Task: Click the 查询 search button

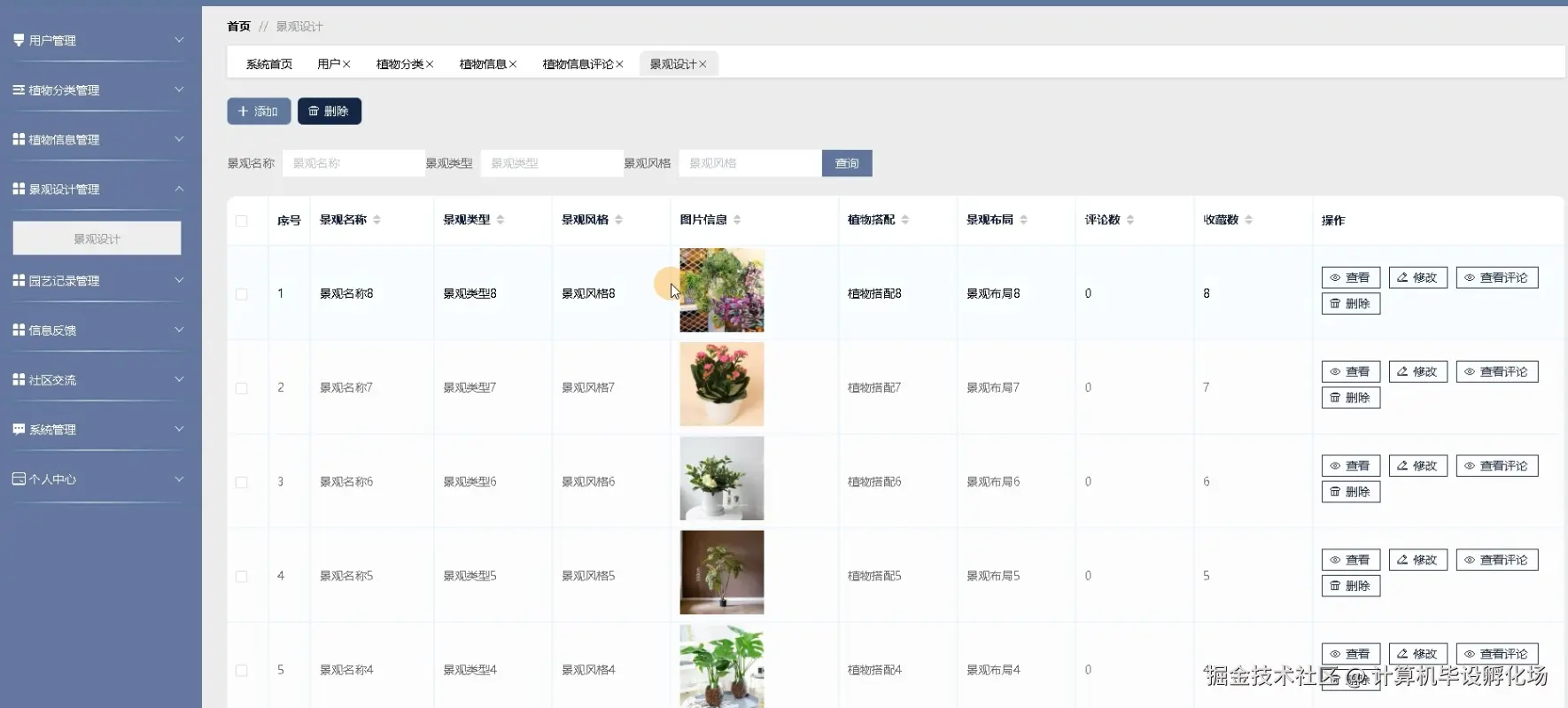Action: point(847,163)
